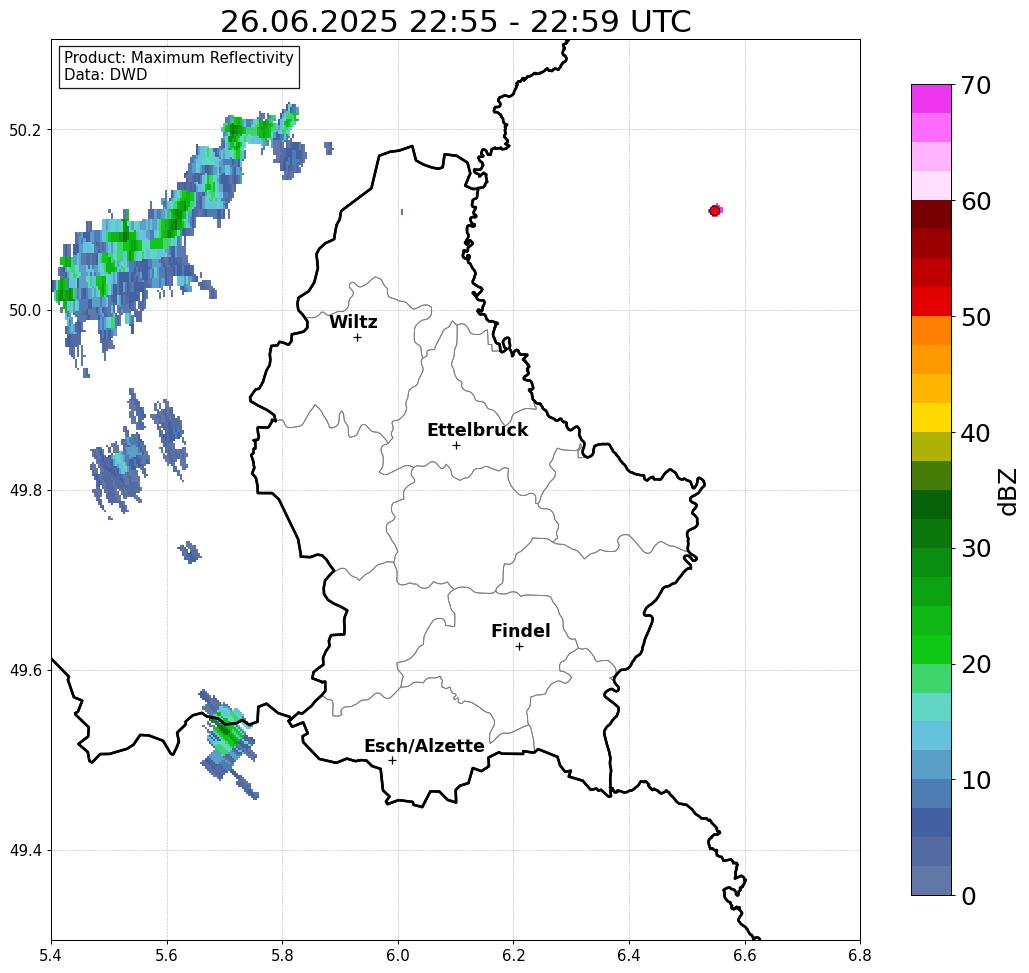1029x973 pixels.
Task: Click the 70 tick label on colorbar
Action: 976,85
